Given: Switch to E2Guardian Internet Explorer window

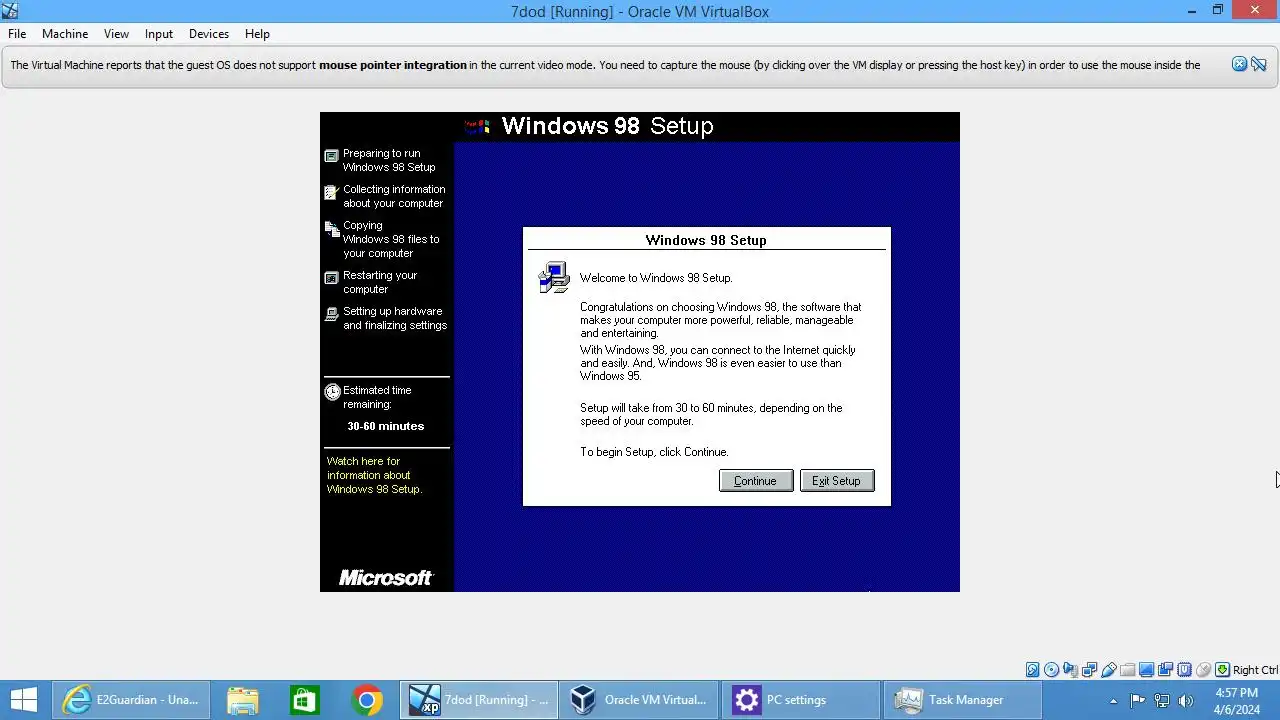Looking at the screenshot, I should [x=132, y=700].
